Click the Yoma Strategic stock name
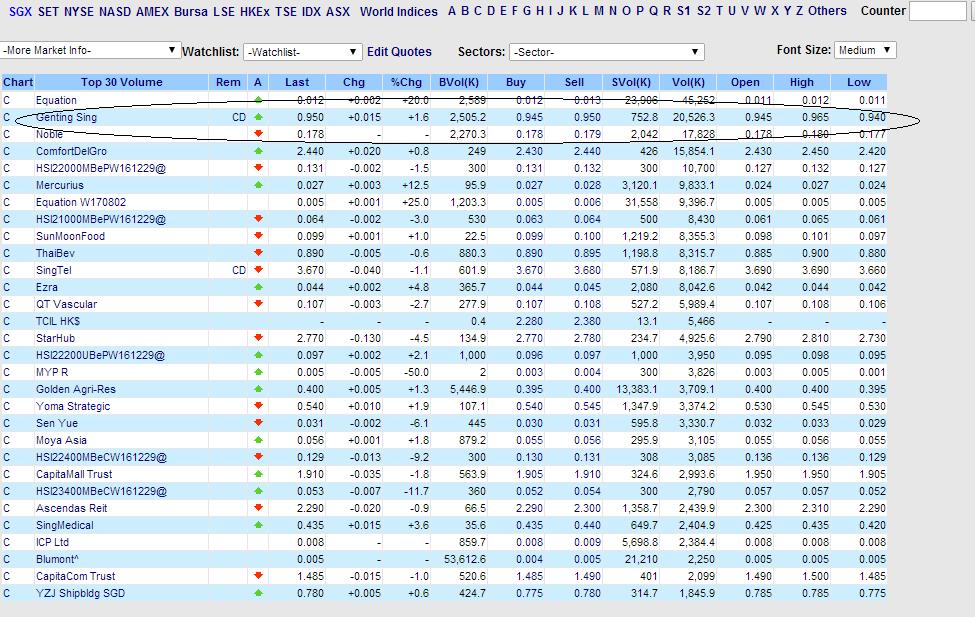This screenshot has height=617, width=975. pos(73,406)
